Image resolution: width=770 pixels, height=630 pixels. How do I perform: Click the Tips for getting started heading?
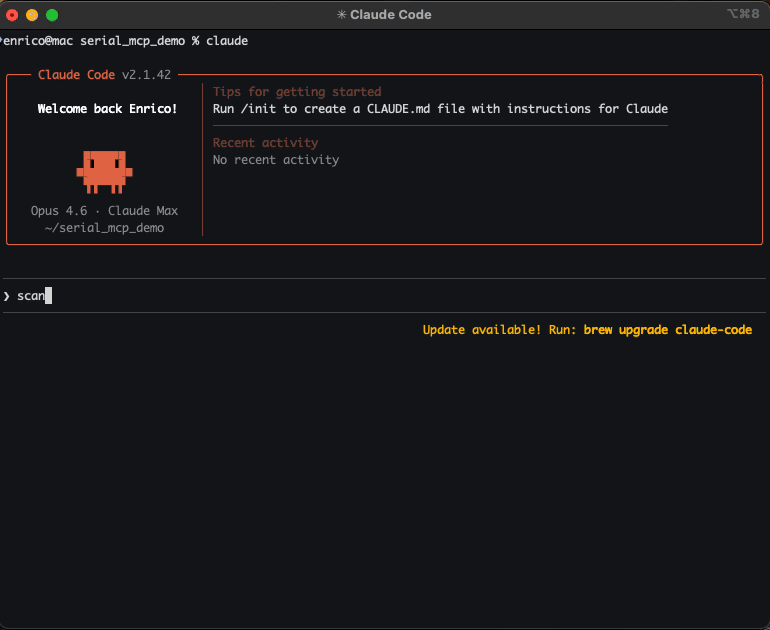pyautogui.click(x=297, y=92)
